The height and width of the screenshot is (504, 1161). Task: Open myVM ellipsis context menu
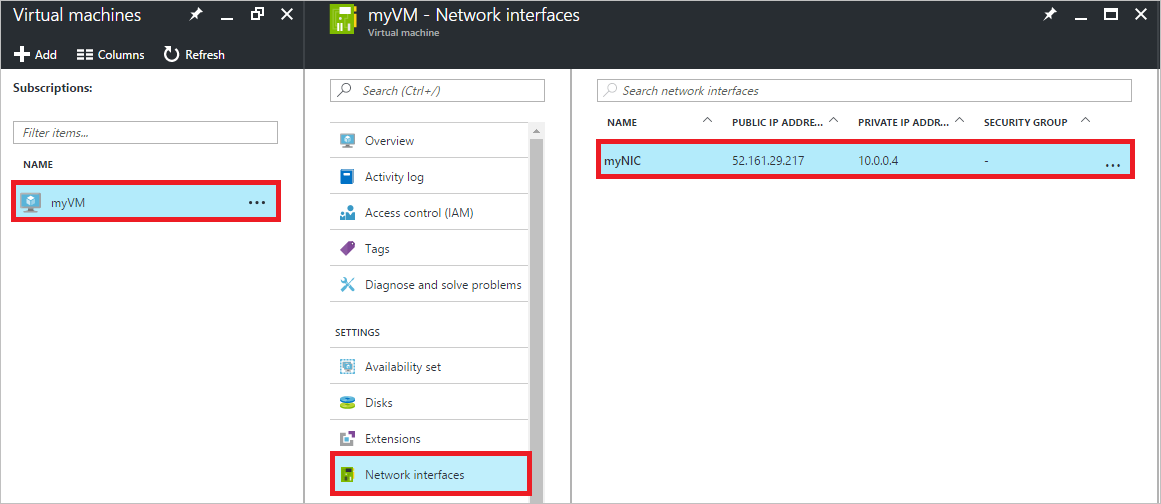click(x=257, y=202)
